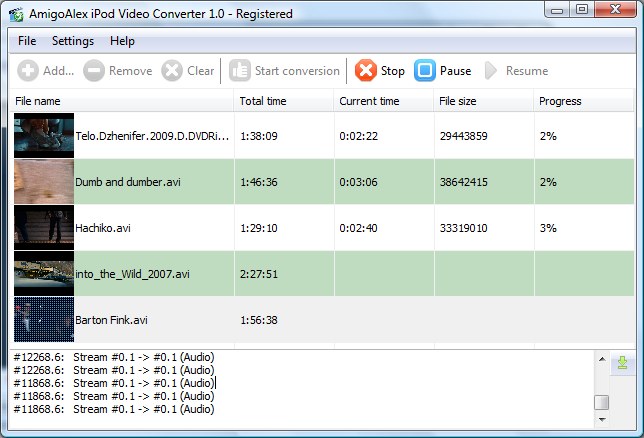Open the File menu

[x=27, y=41]
